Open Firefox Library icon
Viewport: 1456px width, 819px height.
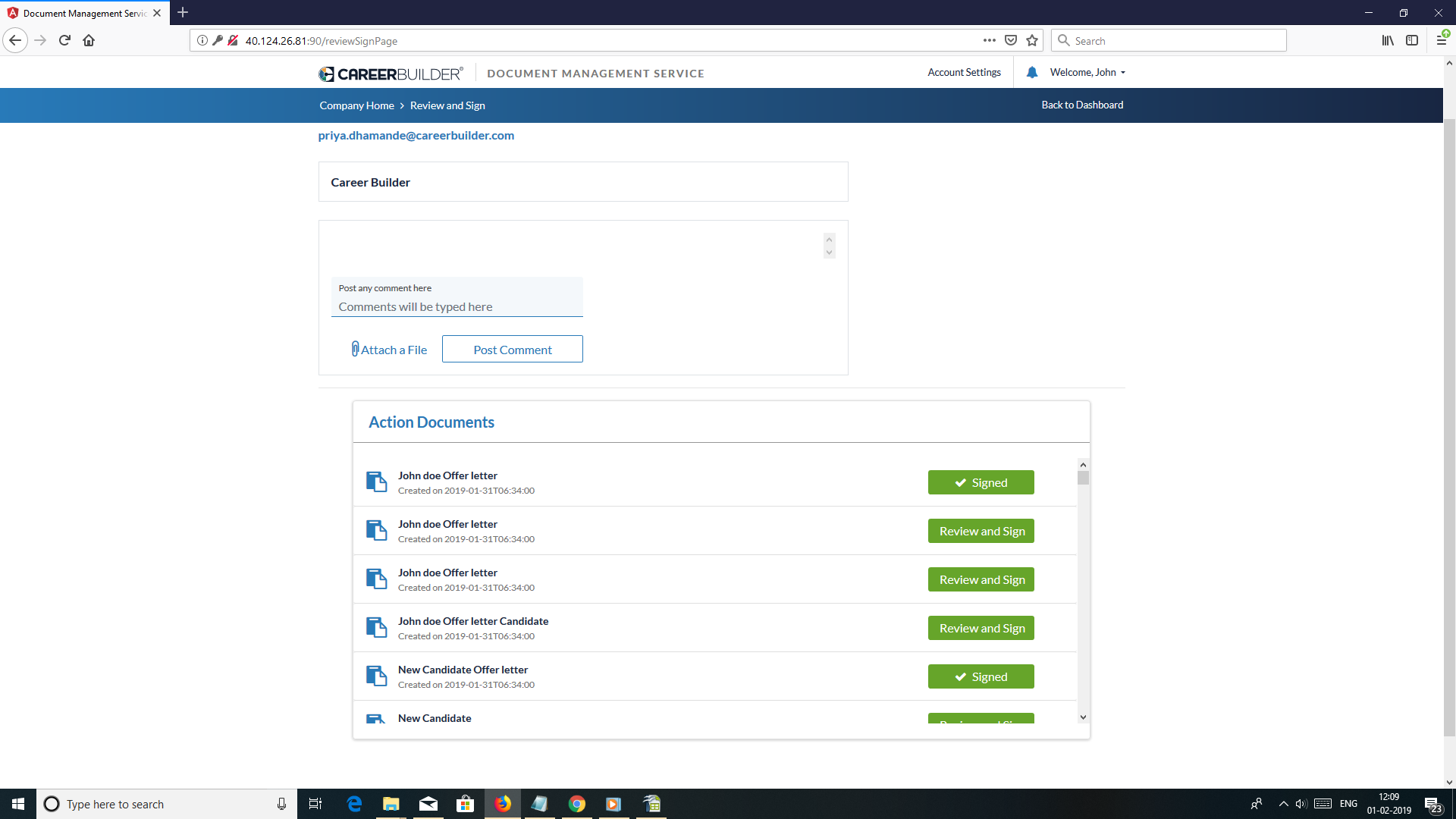[x=1387, y=40]
